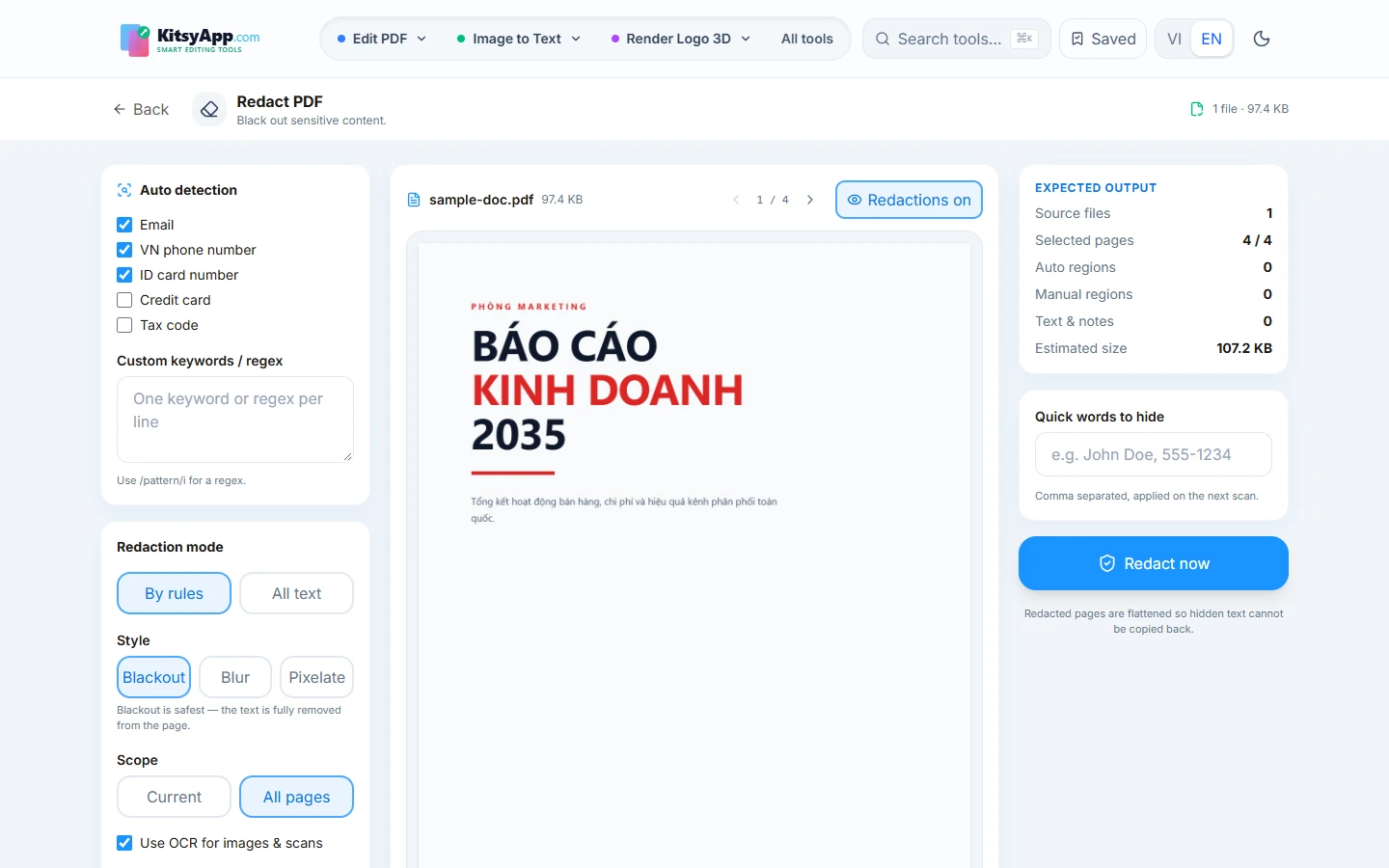Expand the Edit PDF dropdown menu

[382, 39]
